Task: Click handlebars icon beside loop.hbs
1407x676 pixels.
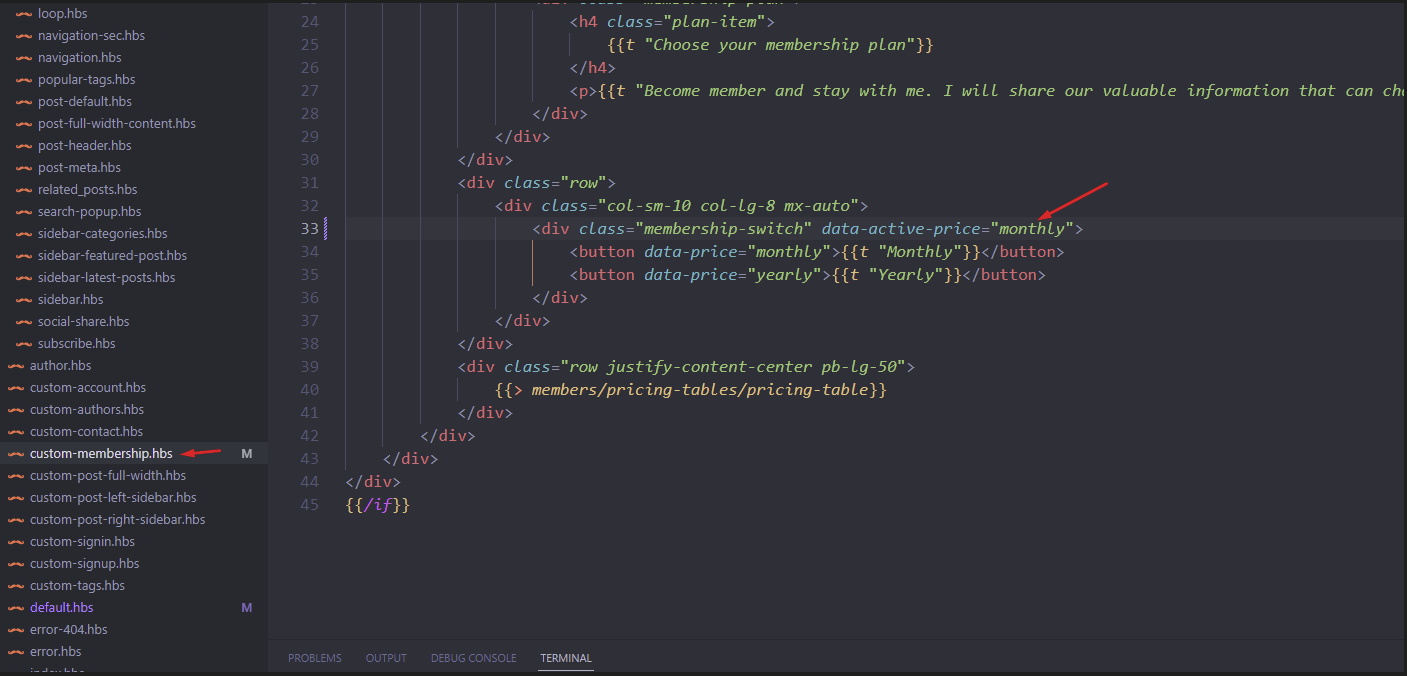Action: (23, 13)
